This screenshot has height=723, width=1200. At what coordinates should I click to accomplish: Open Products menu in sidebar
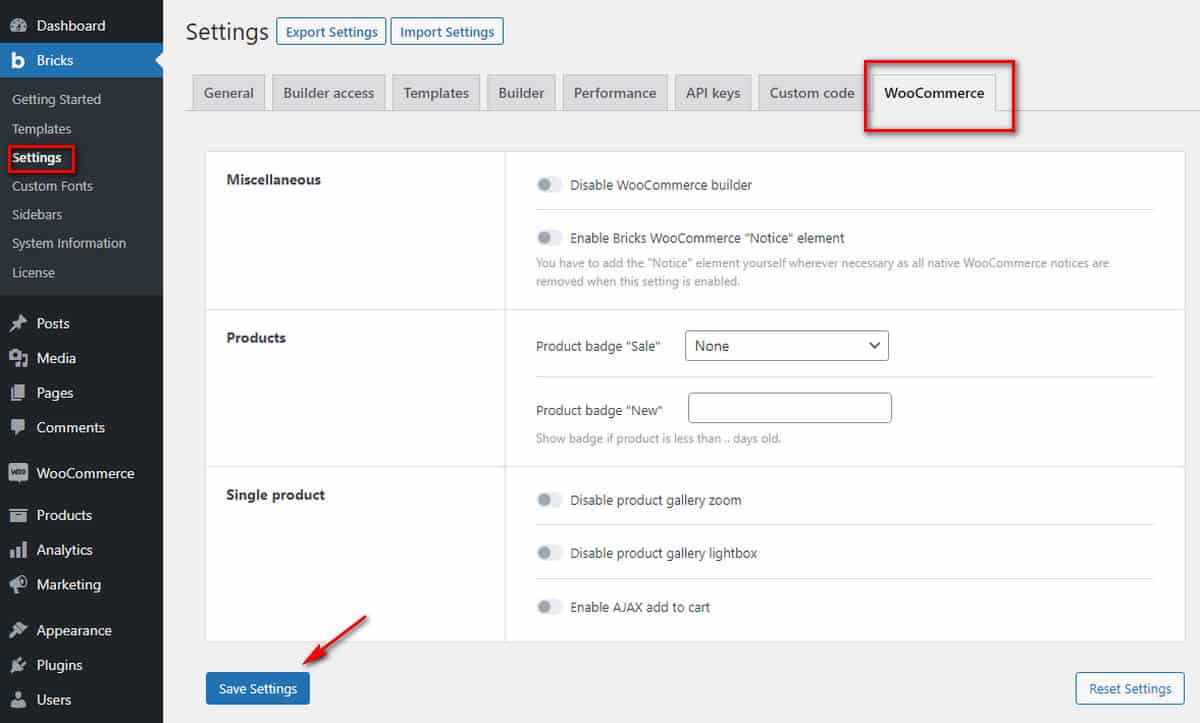[81, 515]
